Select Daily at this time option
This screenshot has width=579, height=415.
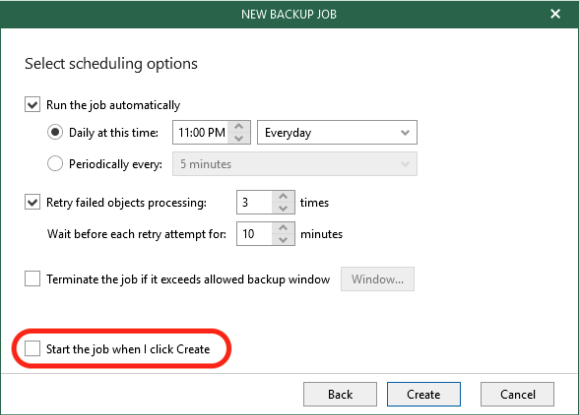pos(55,132)
